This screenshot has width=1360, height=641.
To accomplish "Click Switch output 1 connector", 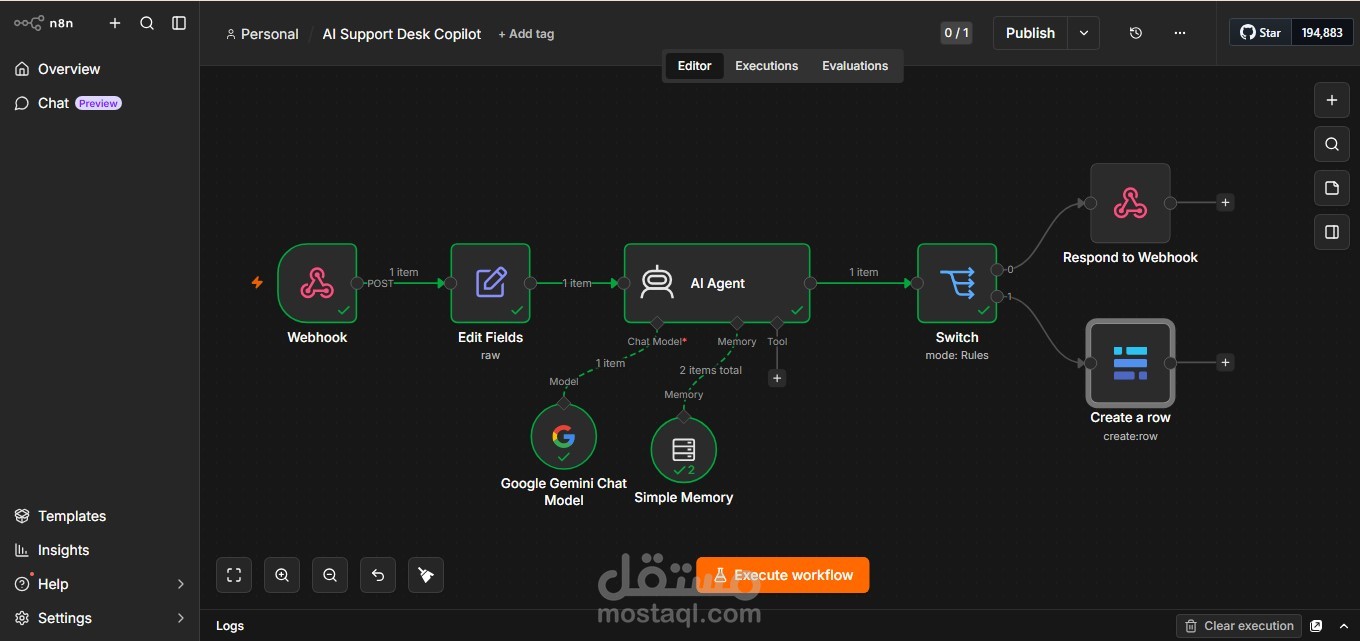I will pos(997,297).
